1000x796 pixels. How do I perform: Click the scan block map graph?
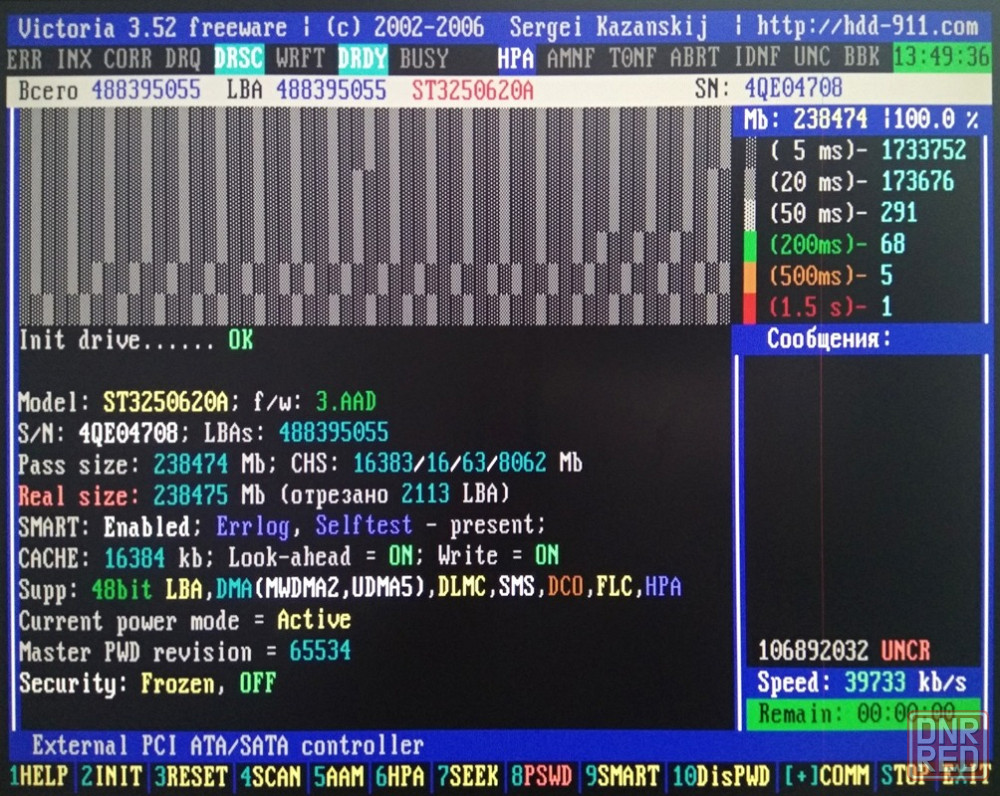pos(374,216)
